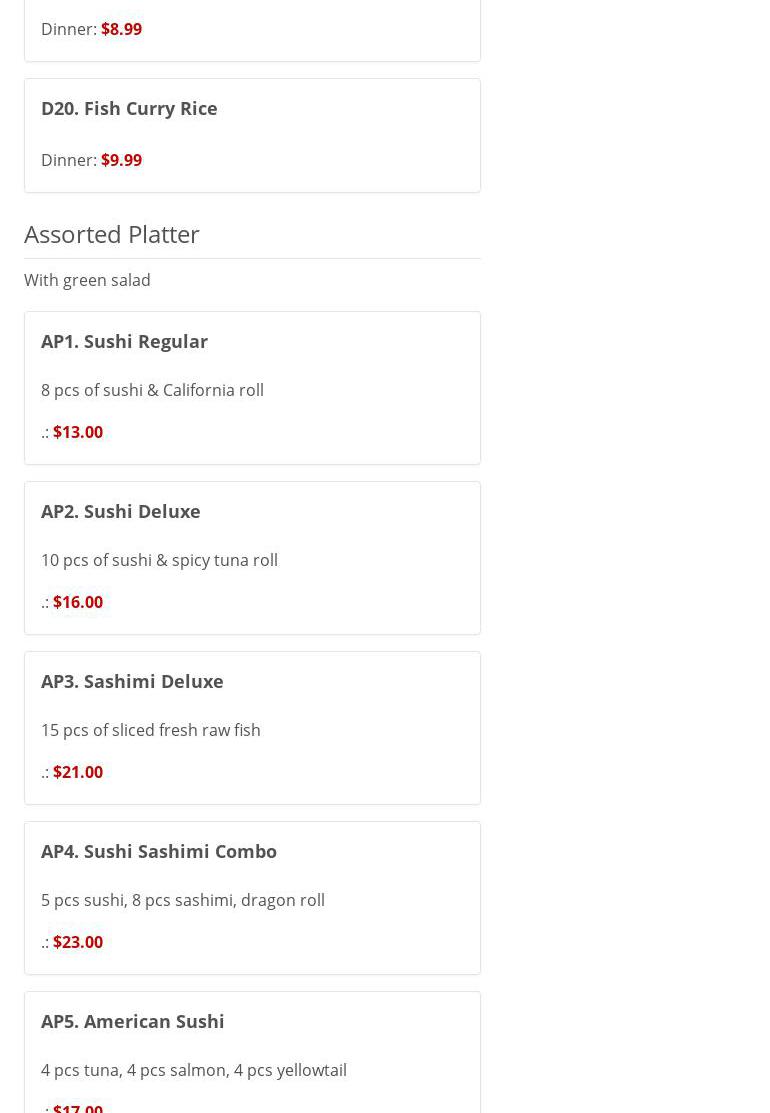Screen dimensions: 770x1113
Task: Click the "5 pcs sushi, 8 pcs sashimi, dragon roll" text
Action: tap(182, 900)
